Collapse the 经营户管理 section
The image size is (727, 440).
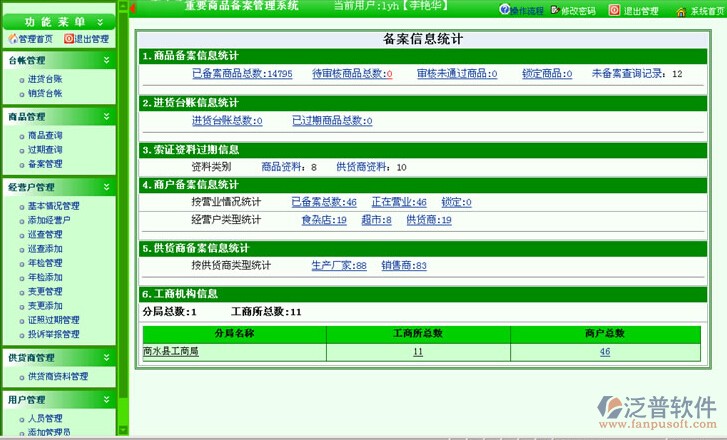pos(104,187)
